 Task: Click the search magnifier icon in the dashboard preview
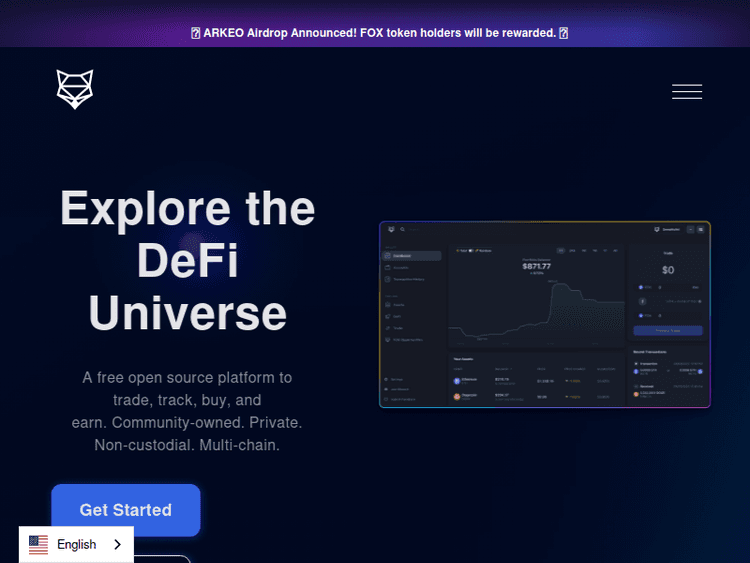pyautogui.click(x=403, y=230)
